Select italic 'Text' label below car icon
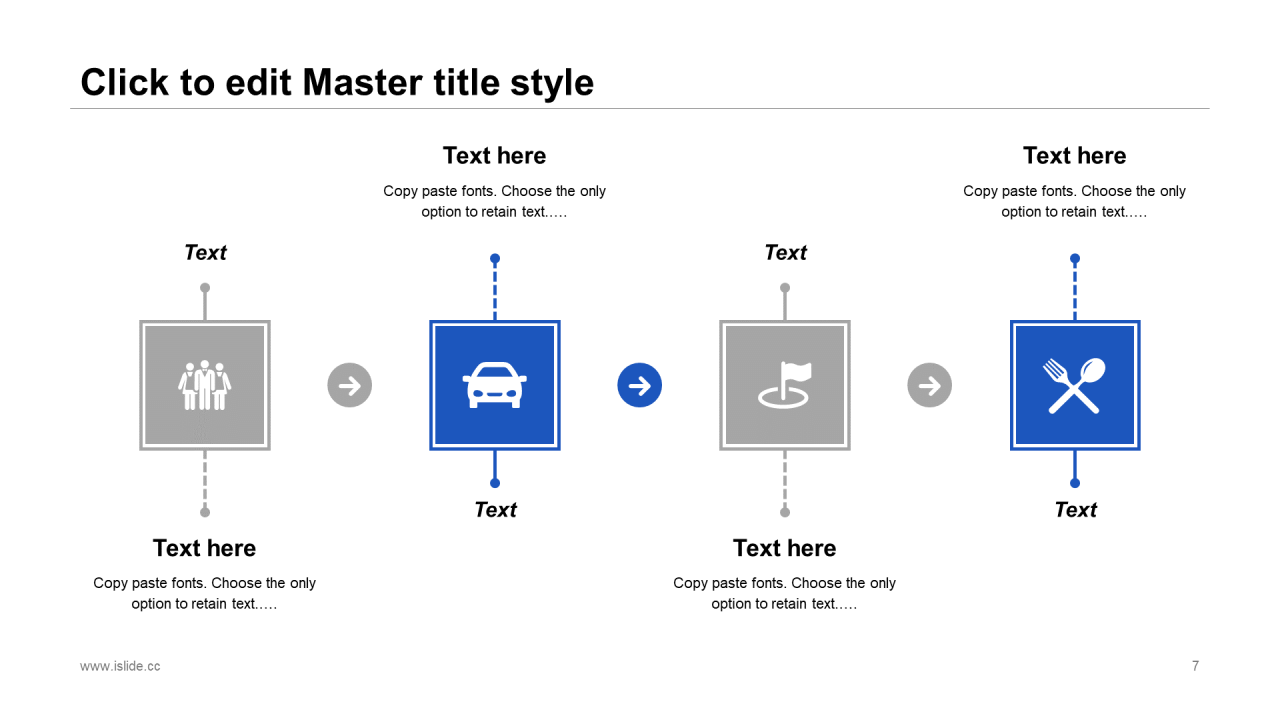Image resolution: width=1280 pixels, height=720 pixels. pos(495,509)
